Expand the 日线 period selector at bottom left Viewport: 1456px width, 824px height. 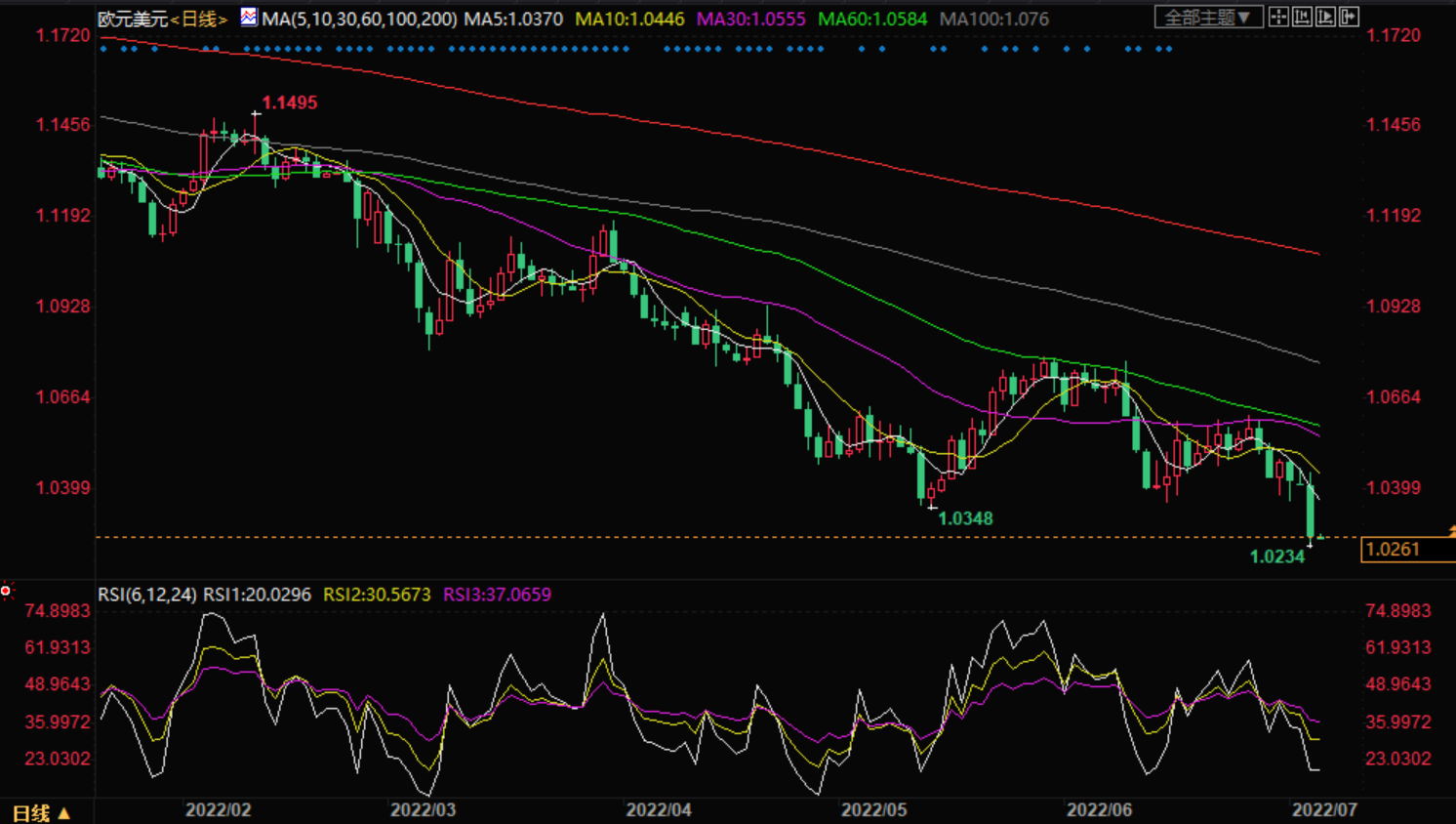pyautogui.click(x=41, y=812)
